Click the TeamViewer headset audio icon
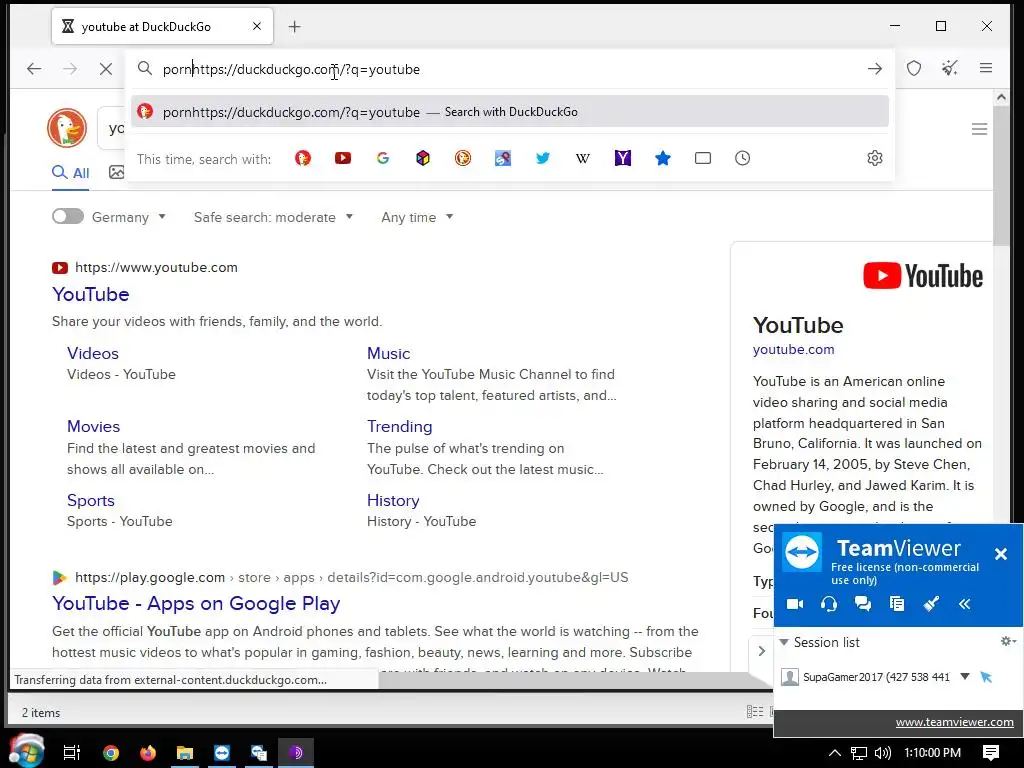Image resolution: width=1024 pixels, height=768 pixels. tap(829, 604)
